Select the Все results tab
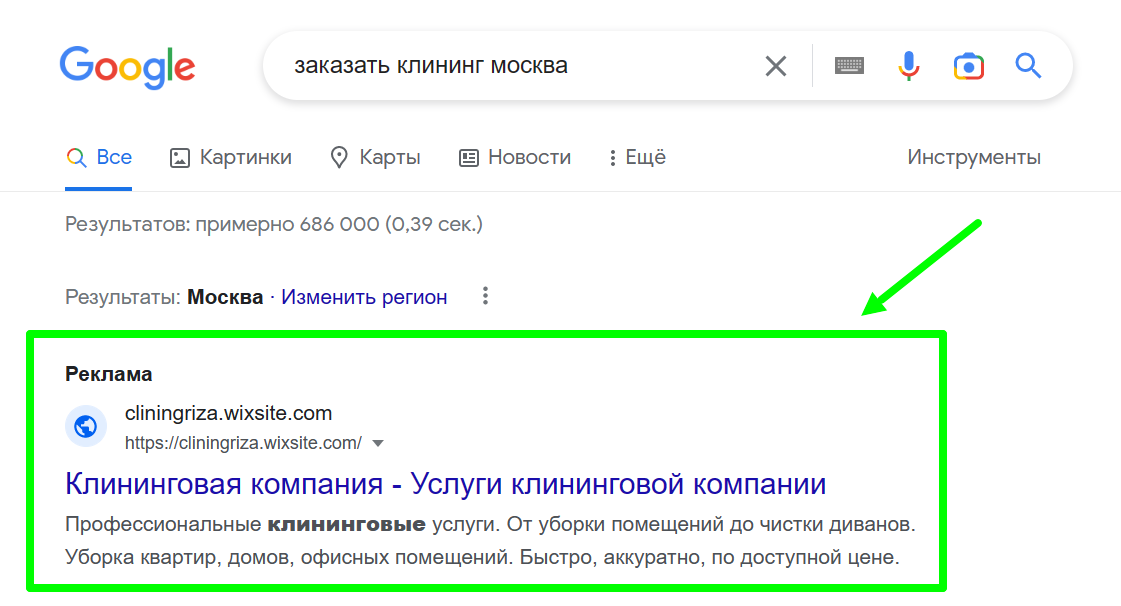The width and height of the screenshot is (1121, 606). (99, 157)
